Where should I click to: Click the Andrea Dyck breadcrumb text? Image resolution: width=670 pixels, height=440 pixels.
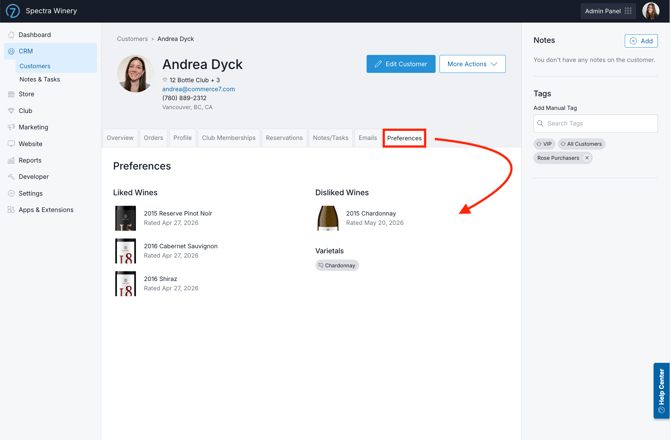176,39
